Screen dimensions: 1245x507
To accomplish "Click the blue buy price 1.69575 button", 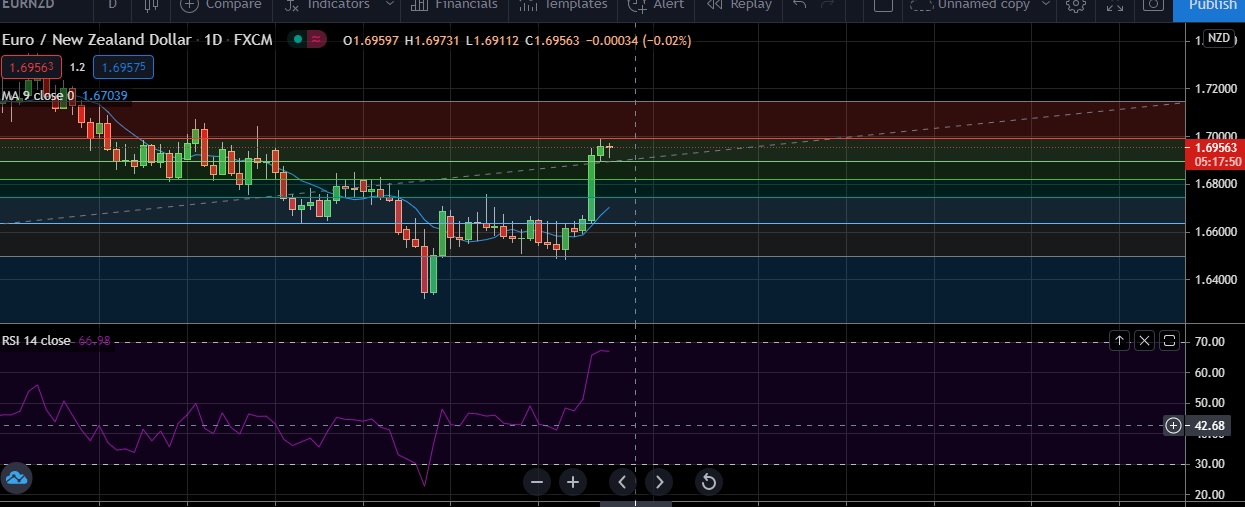I will [123, 67].
